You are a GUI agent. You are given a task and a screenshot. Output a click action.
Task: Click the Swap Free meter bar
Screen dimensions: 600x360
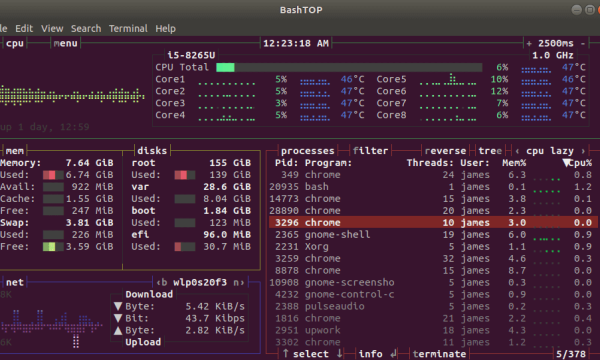[53, 246]
